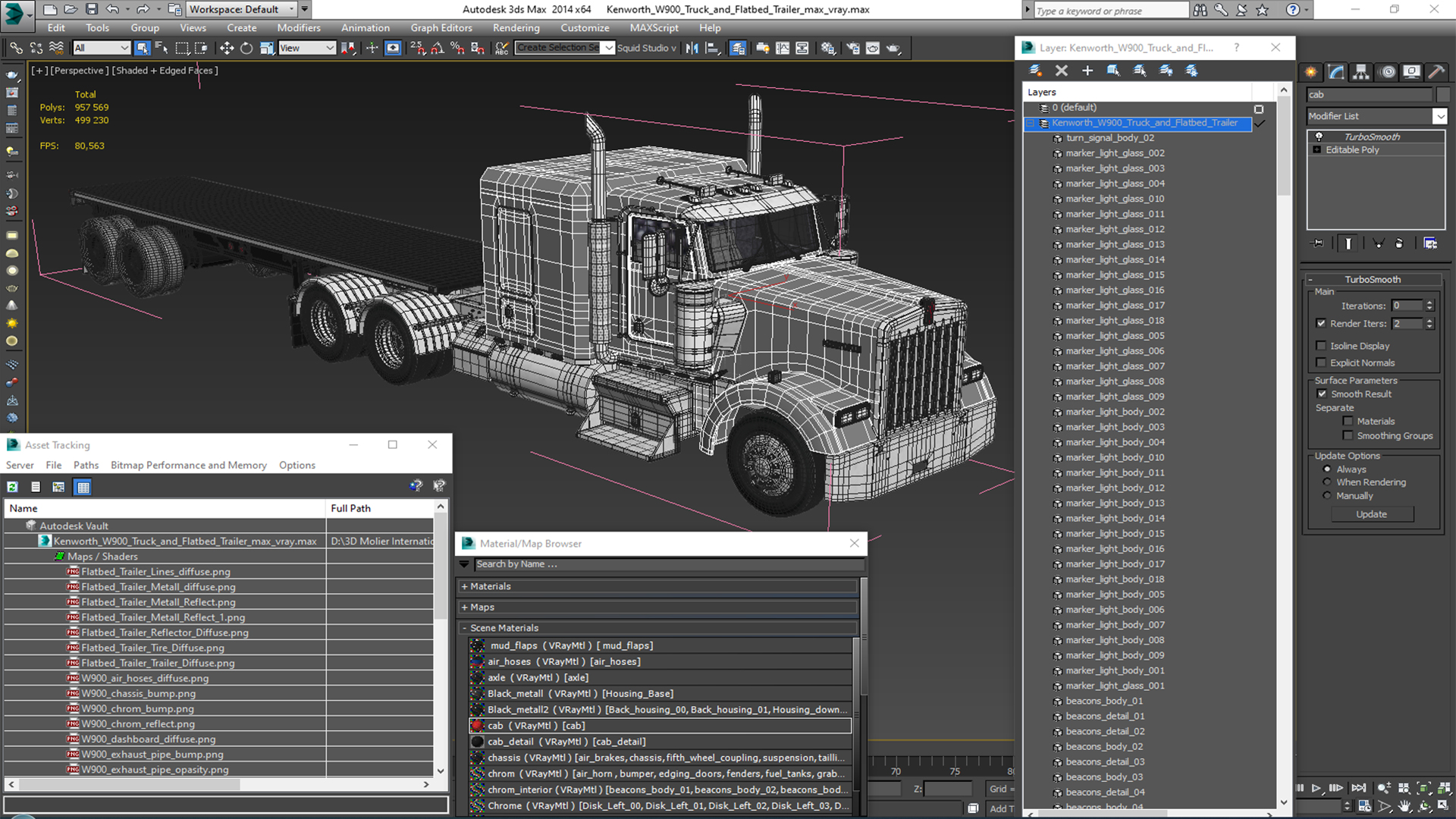Open Bitmap Performance and Memory menu
Viewport: 1456px width, 819px height.
(x=189, y=465)
